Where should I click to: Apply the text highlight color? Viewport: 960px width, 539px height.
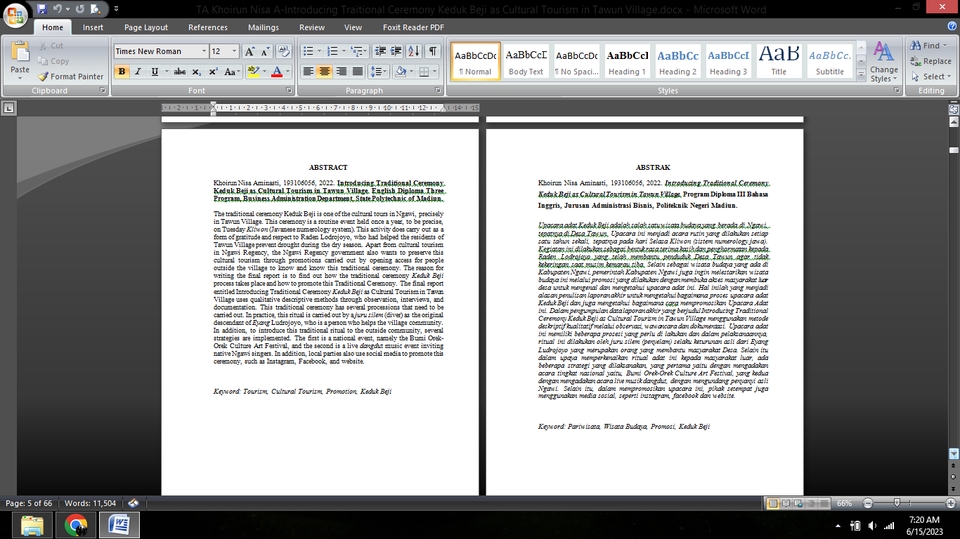click(x=252, y=72)
